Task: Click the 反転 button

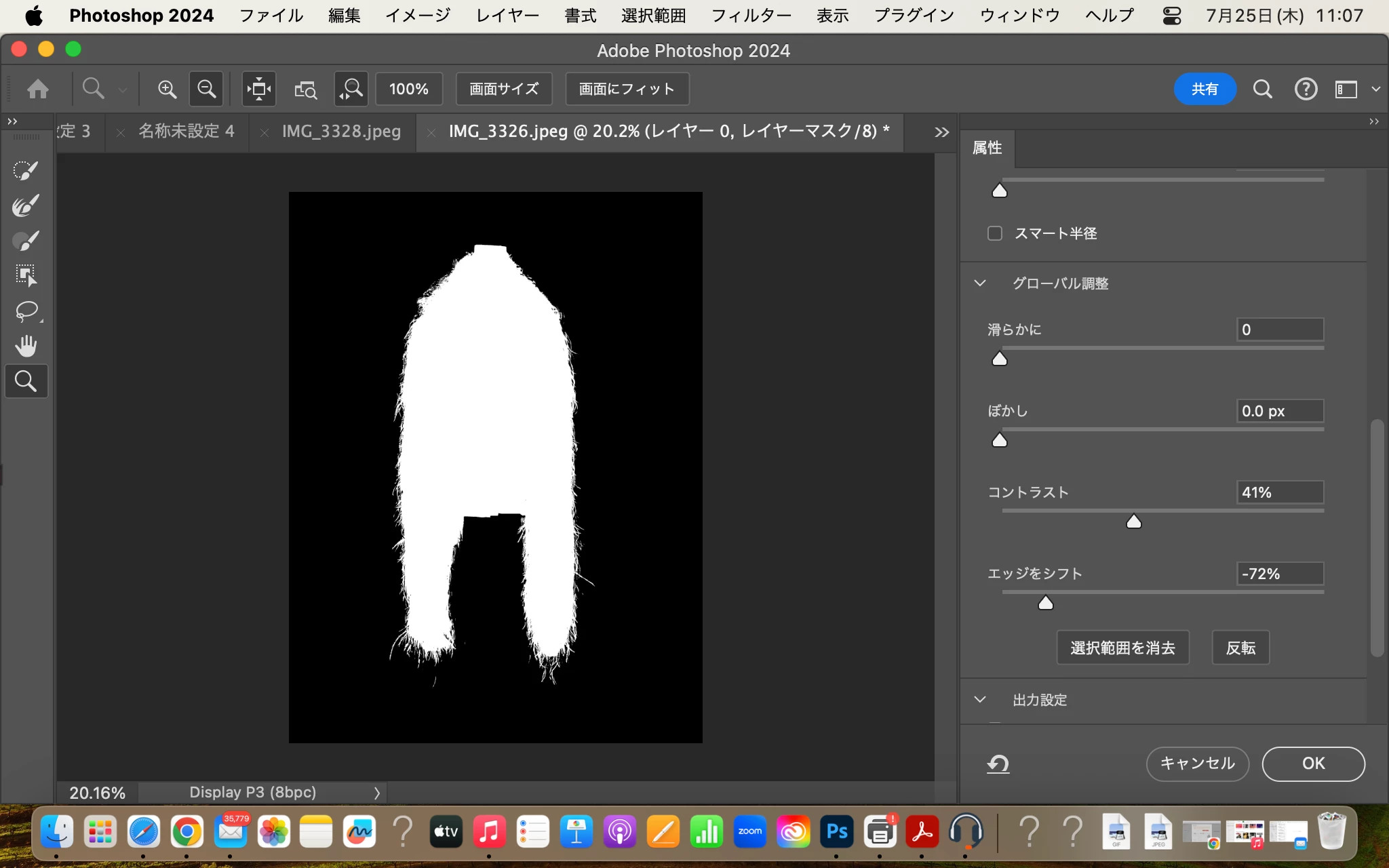Action: [1240, 648]
